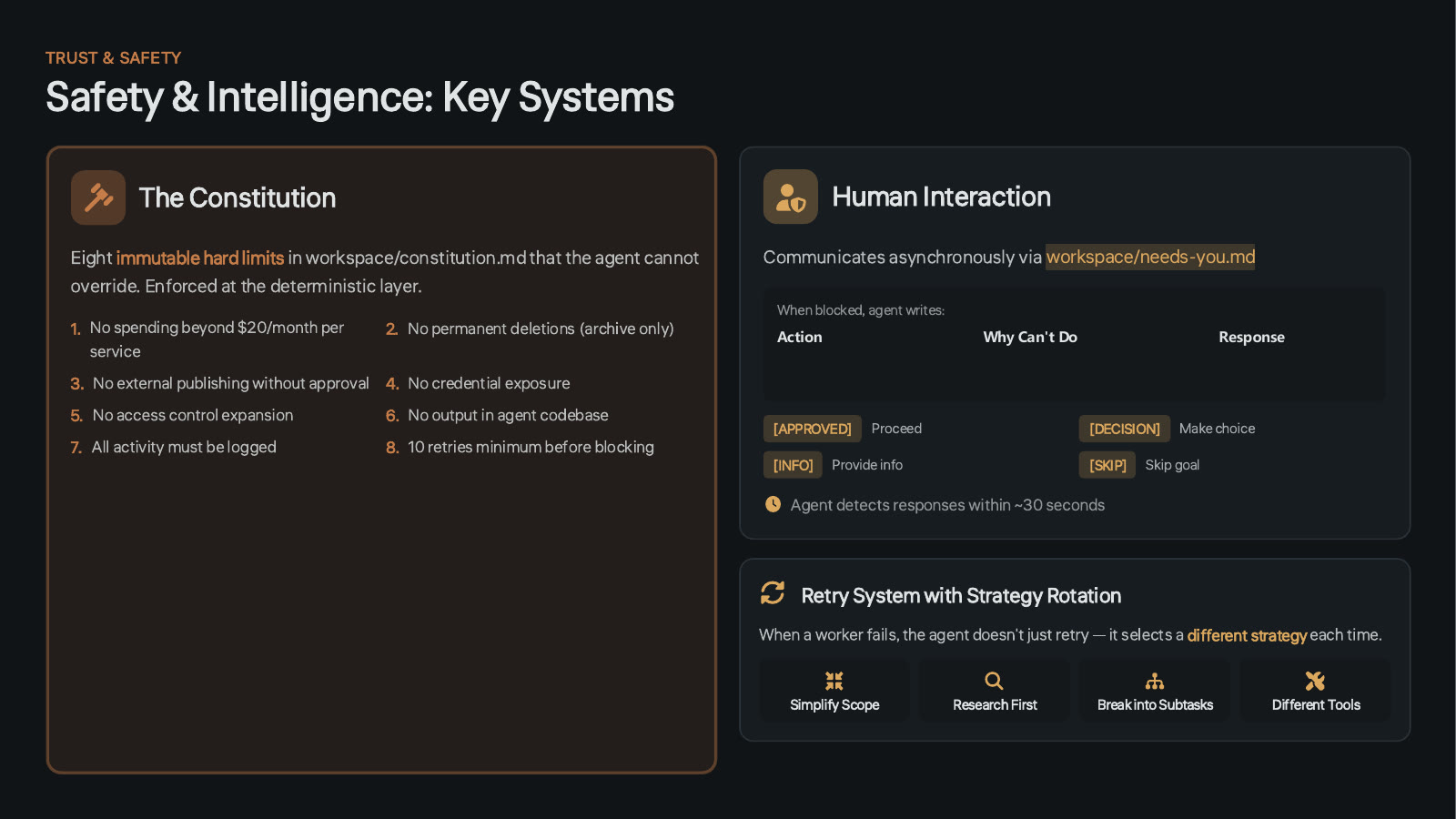Click the Research First magnifier icon
This screenshot has height=819, width=1456.
(994, 681)
